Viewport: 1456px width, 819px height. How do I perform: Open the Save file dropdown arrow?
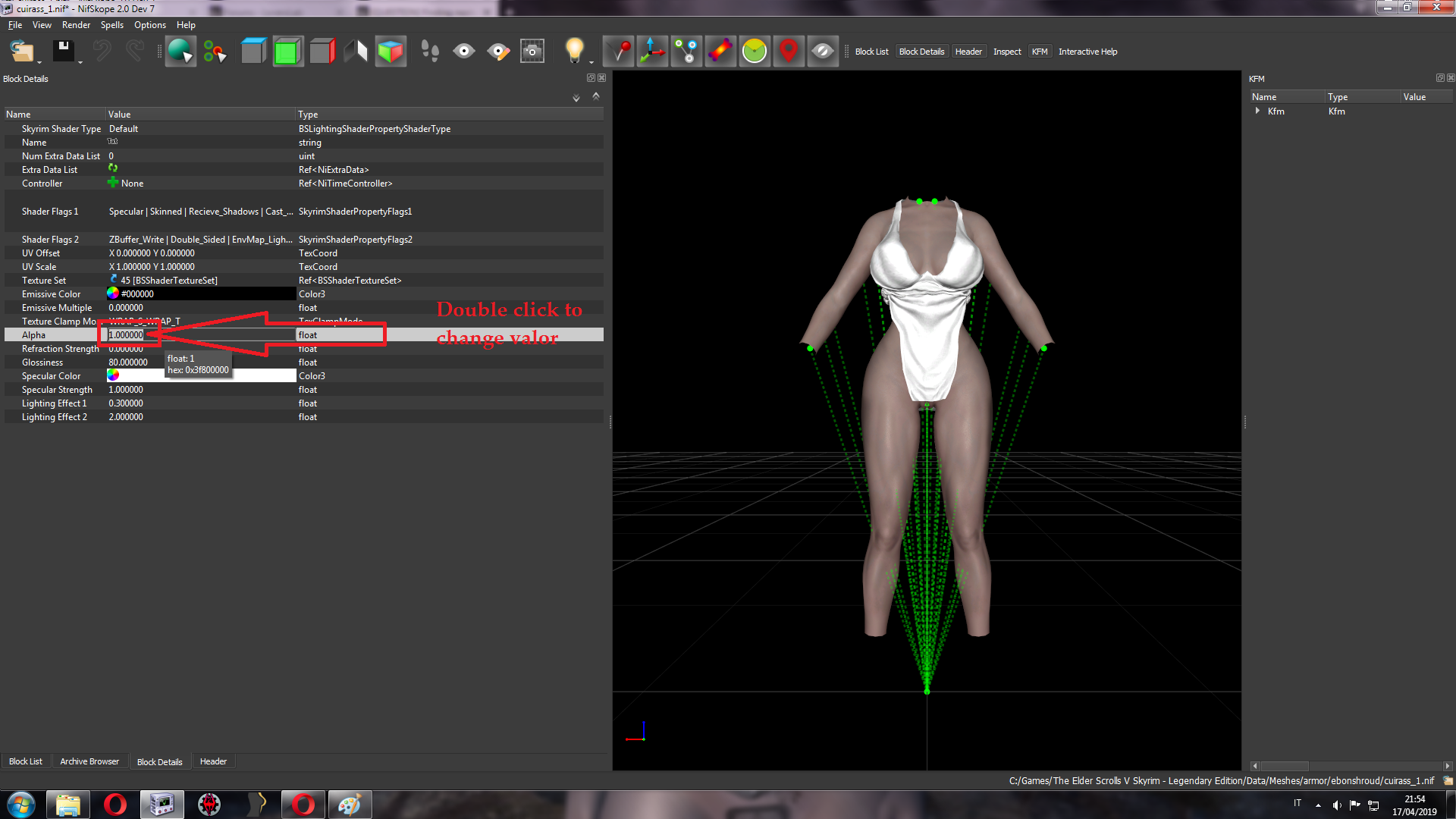80,63
